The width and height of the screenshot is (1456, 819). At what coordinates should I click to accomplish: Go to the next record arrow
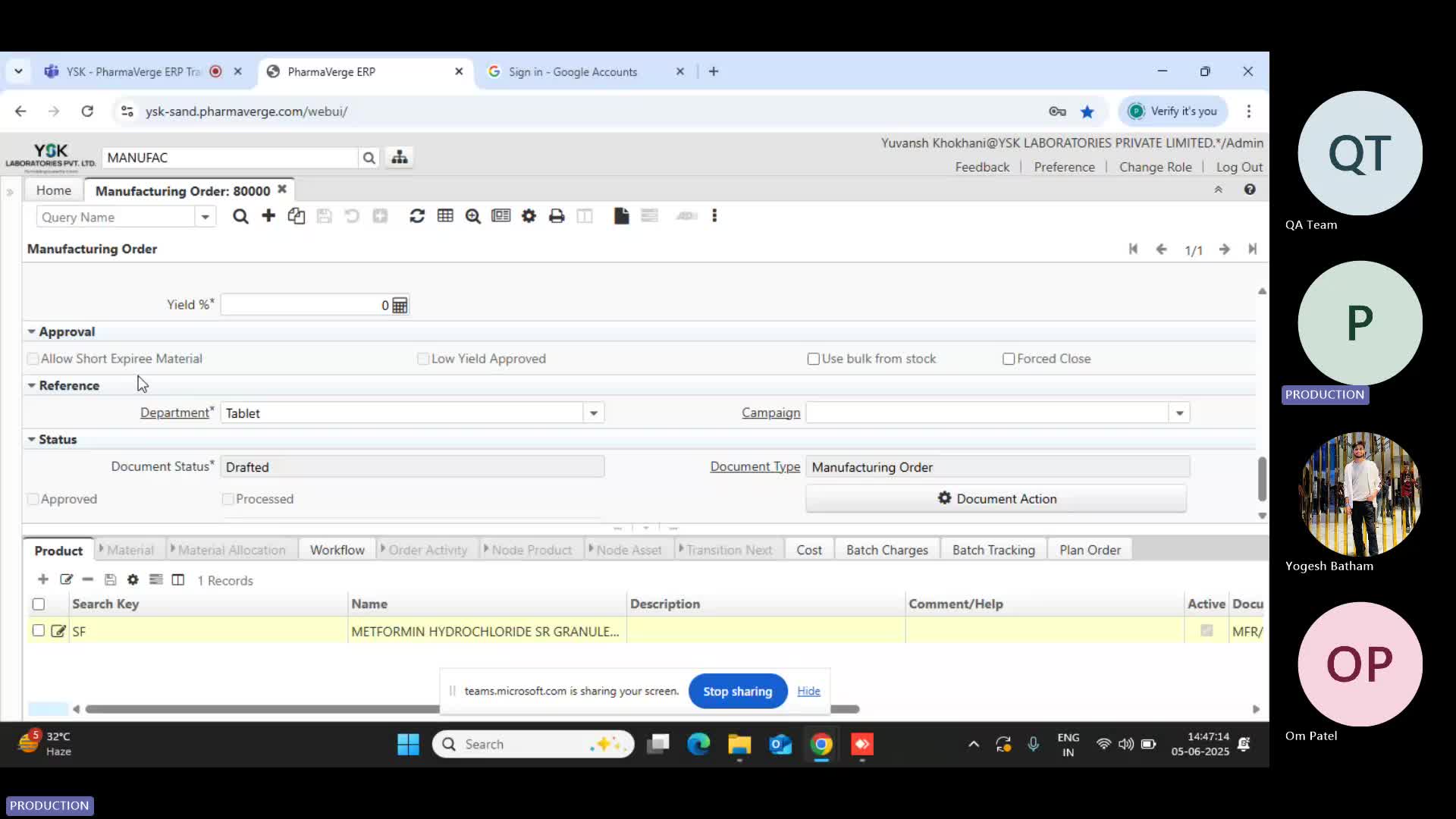click(1225, 249)
